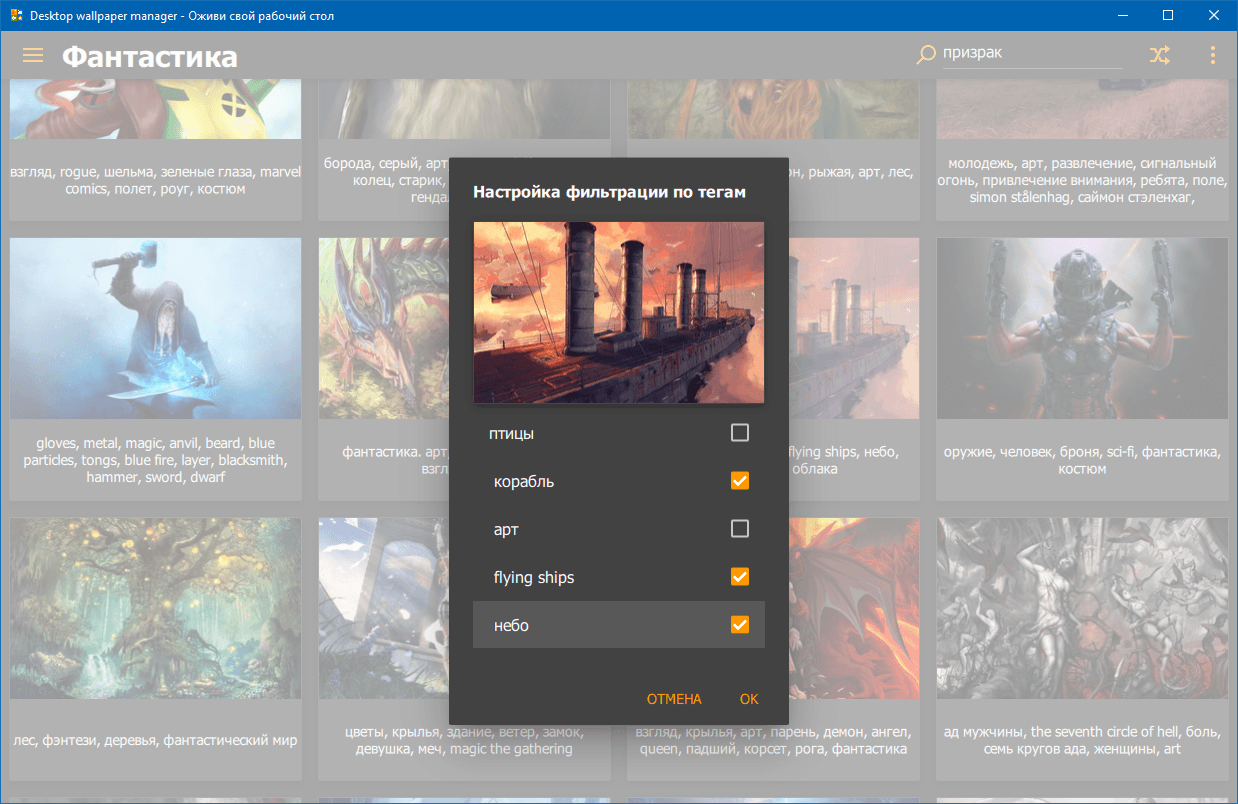Click the Фантастика category title
Screen dimensions: 1238x804
(x=150, y=57)
